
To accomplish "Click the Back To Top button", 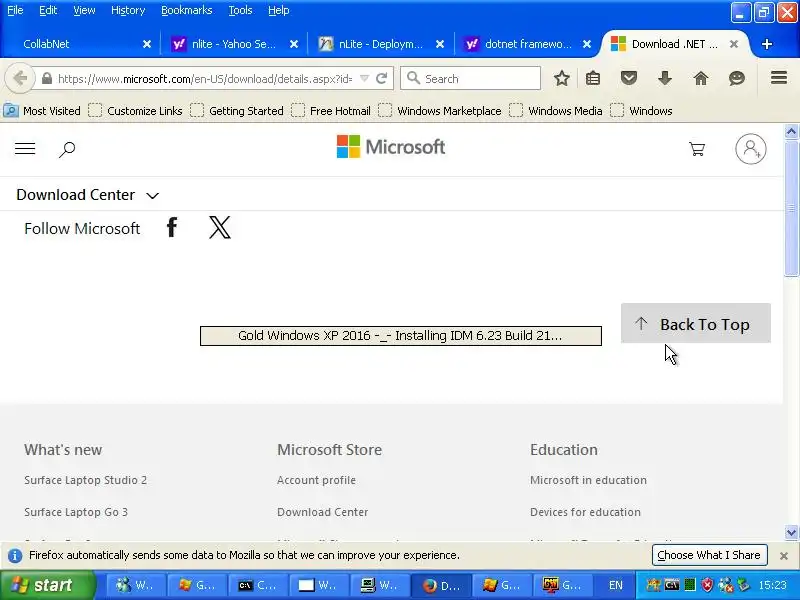I will coord(695,323).
